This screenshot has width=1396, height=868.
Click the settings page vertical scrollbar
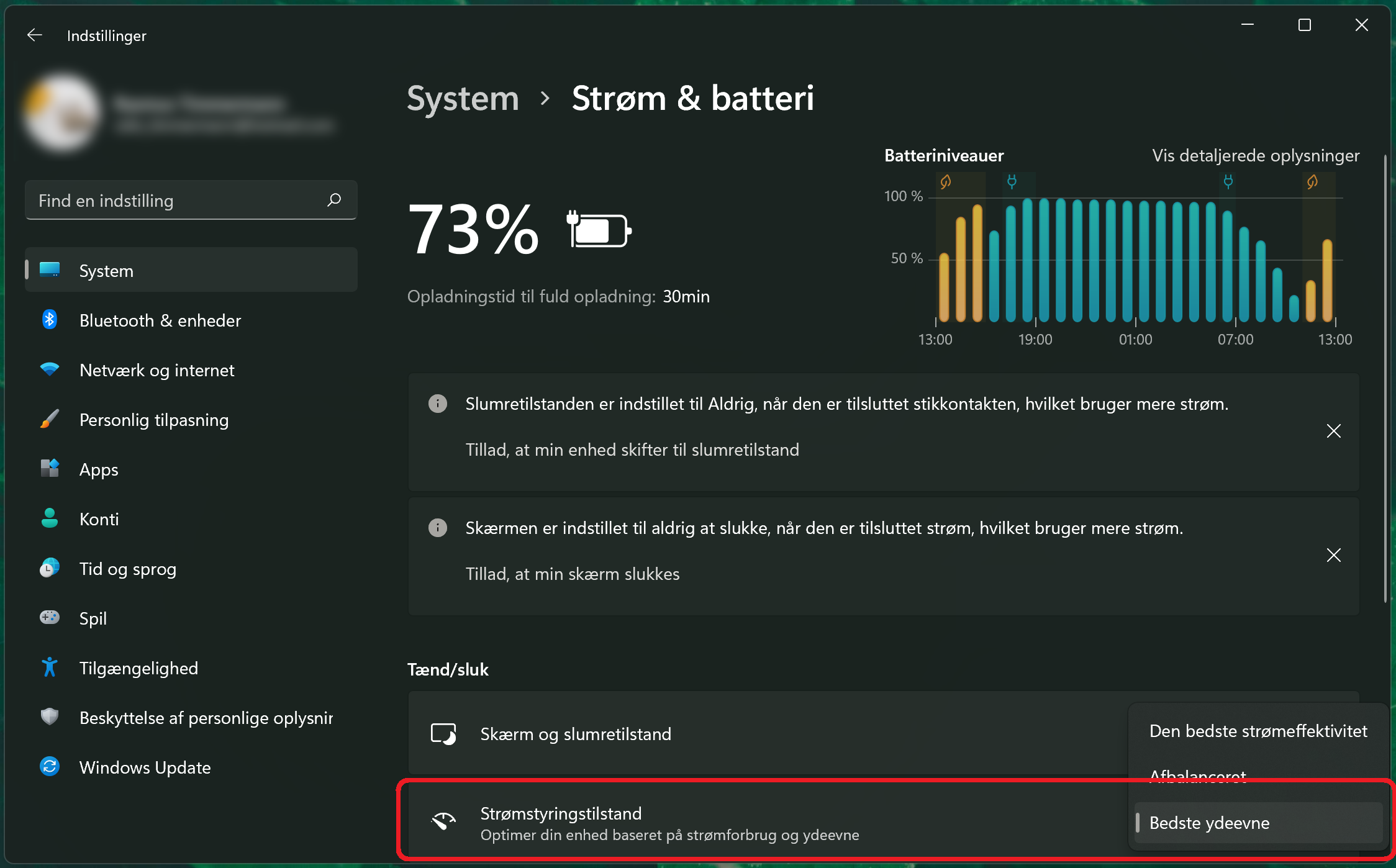(1385, 379)
